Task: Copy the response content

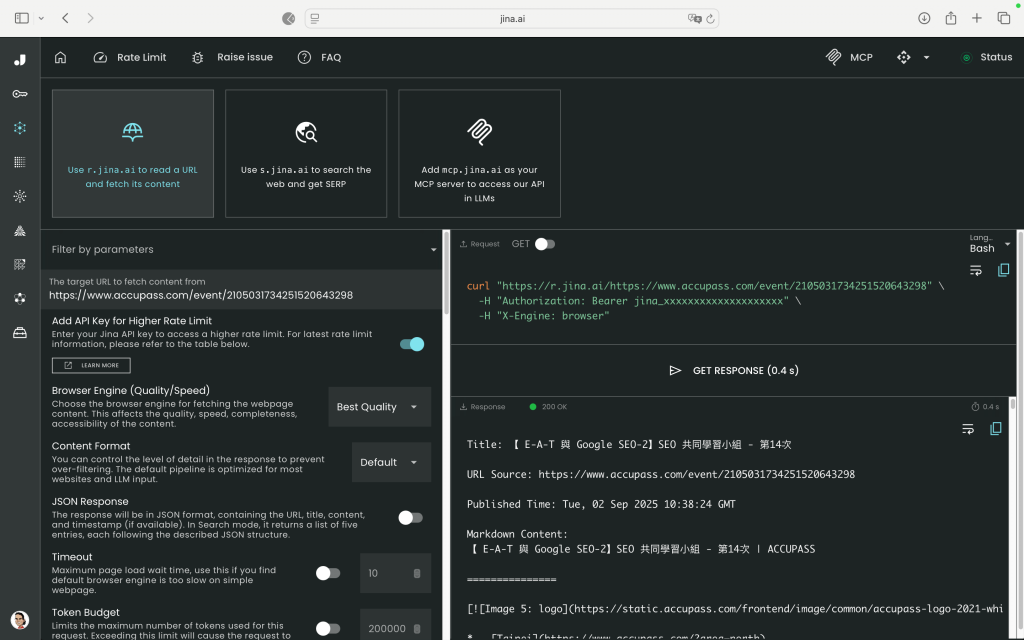Action: tap(996, 429)
